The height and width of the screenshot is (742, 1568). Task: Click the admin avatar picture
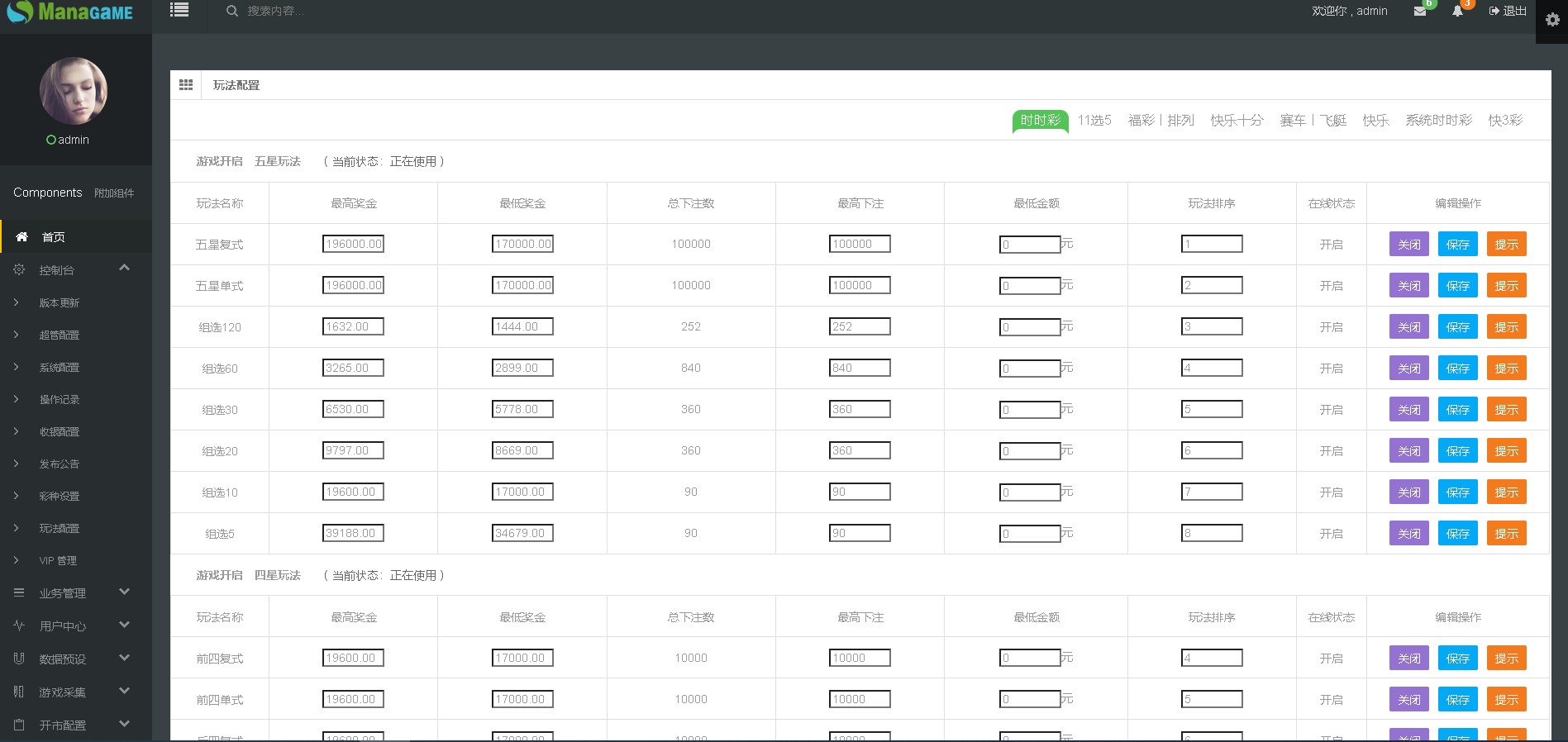(74, 91)
